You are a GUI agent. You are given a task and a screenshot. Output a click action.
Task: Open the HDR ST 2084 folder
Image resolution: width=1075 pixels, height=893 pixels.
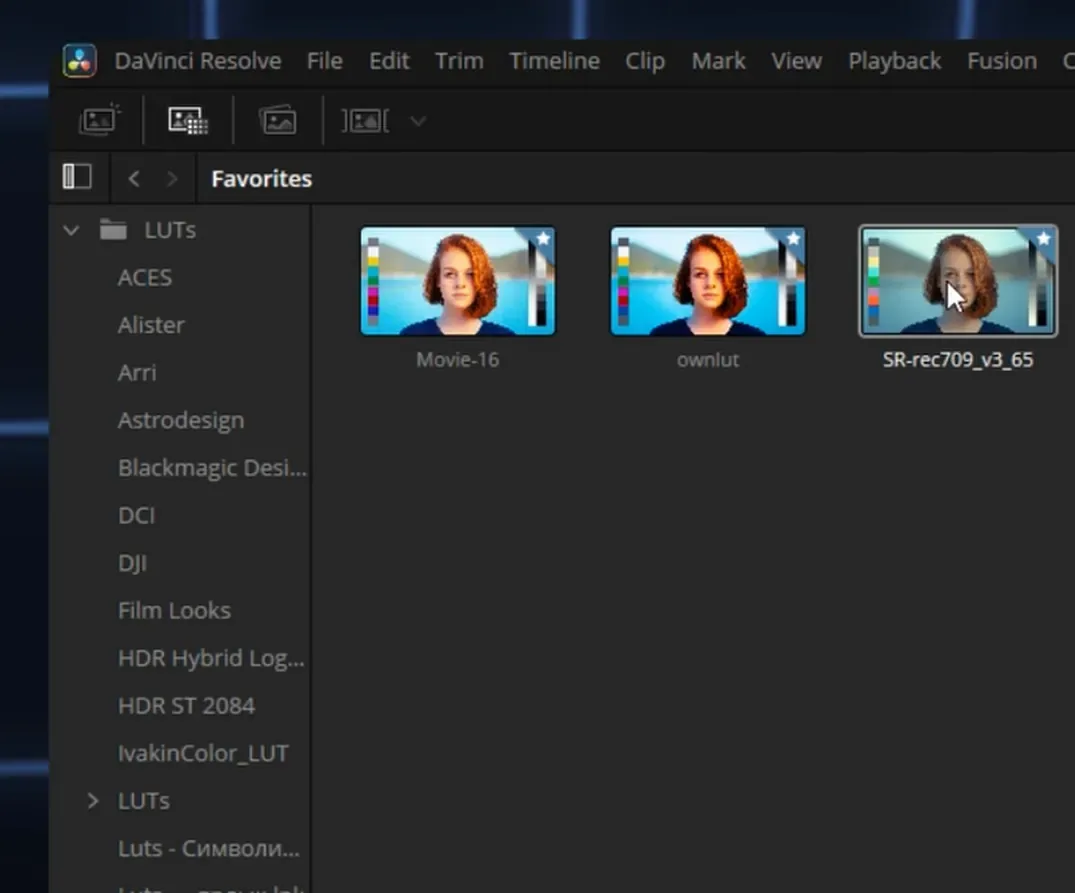(186, 706)
